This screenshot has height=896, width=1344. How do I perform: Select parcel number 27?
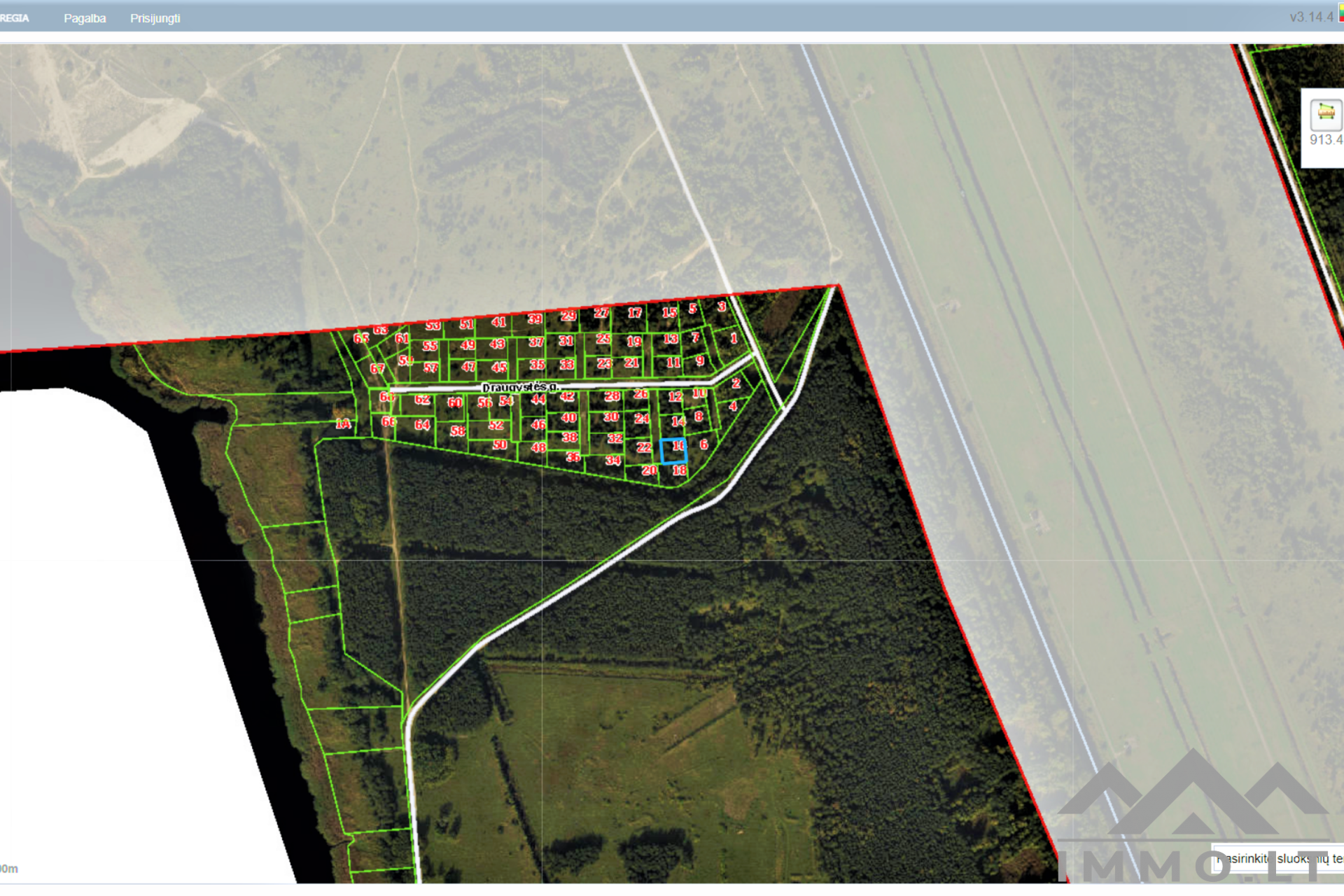coord(601,313)
